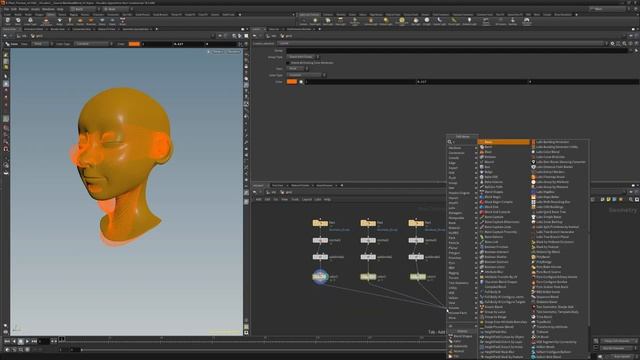Image resolution: width=640 pixels, height=360 pixels.
Task: Select Sequence Blend in the TAB menu list
Action: click(547, 297)
